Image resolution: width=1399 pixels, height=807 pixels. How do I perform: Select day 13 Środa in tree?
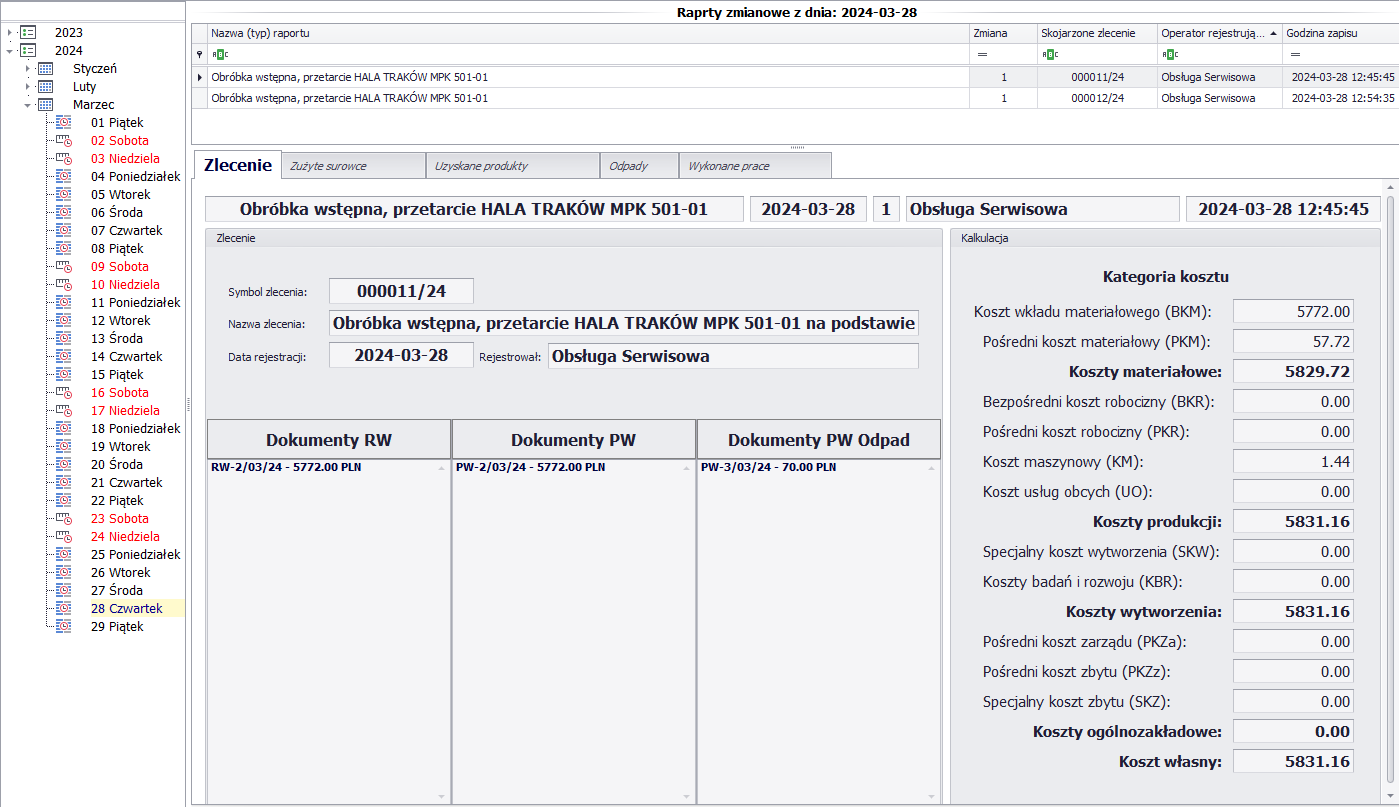[x=117, y=339]
